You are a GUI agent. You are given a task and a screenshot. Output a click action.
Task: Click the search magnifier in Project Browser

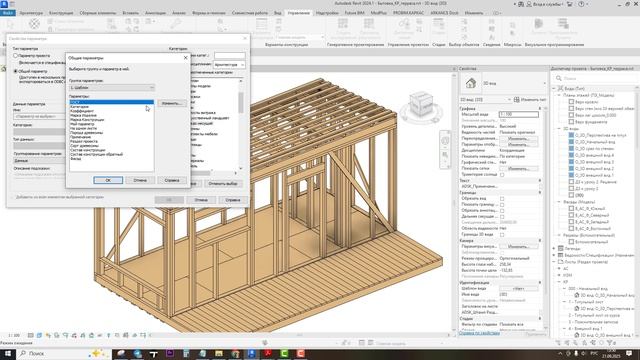coord(558,78)
